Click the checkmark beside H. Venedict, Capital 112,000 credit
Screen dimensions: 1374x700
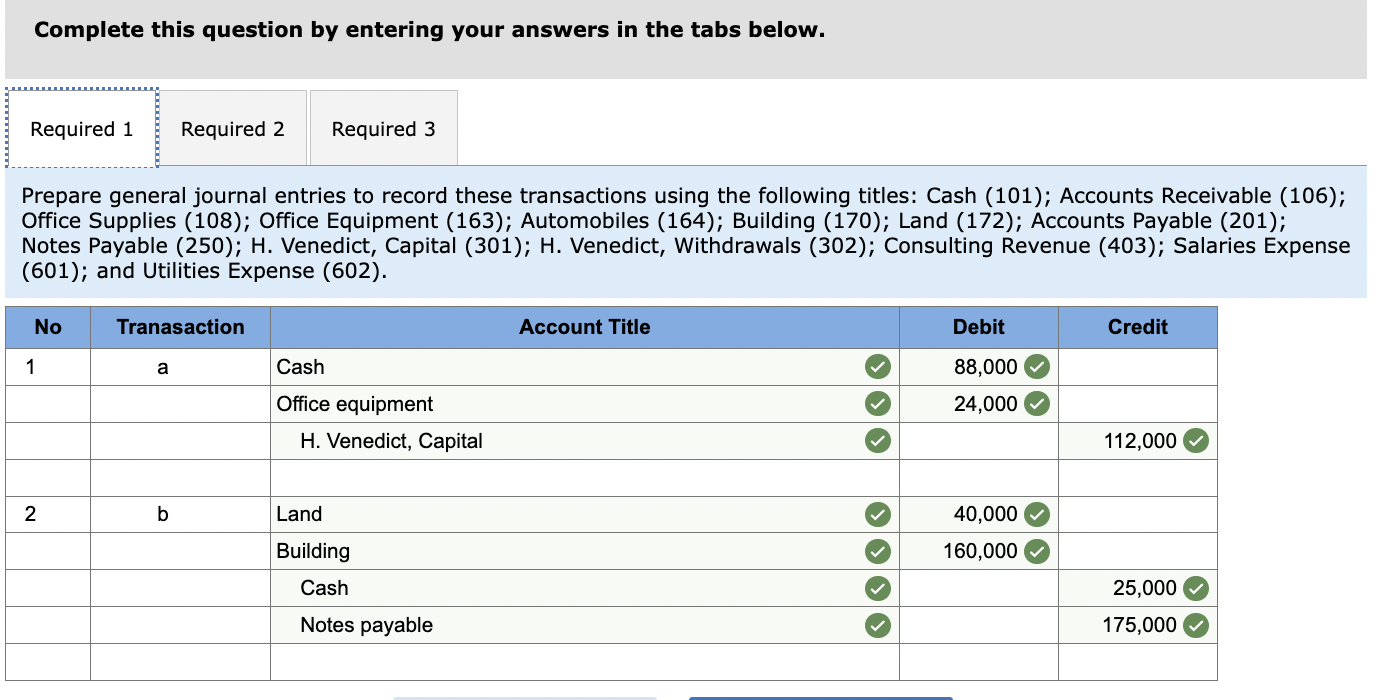(x=1196, y=441)
